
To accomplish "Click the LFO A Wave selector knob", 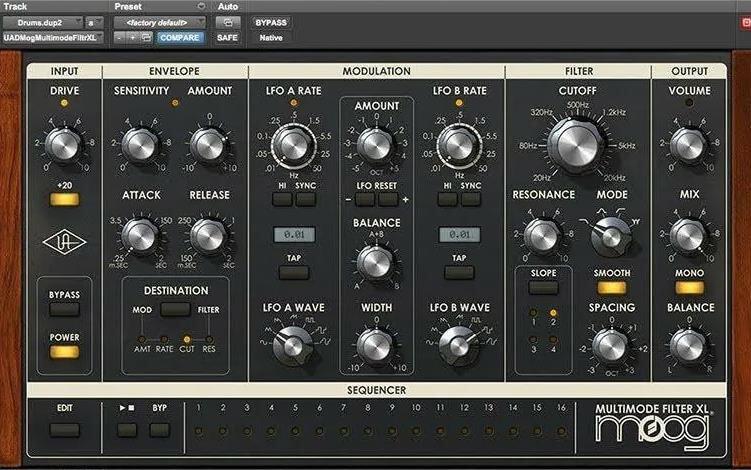I will pos(293,345).
